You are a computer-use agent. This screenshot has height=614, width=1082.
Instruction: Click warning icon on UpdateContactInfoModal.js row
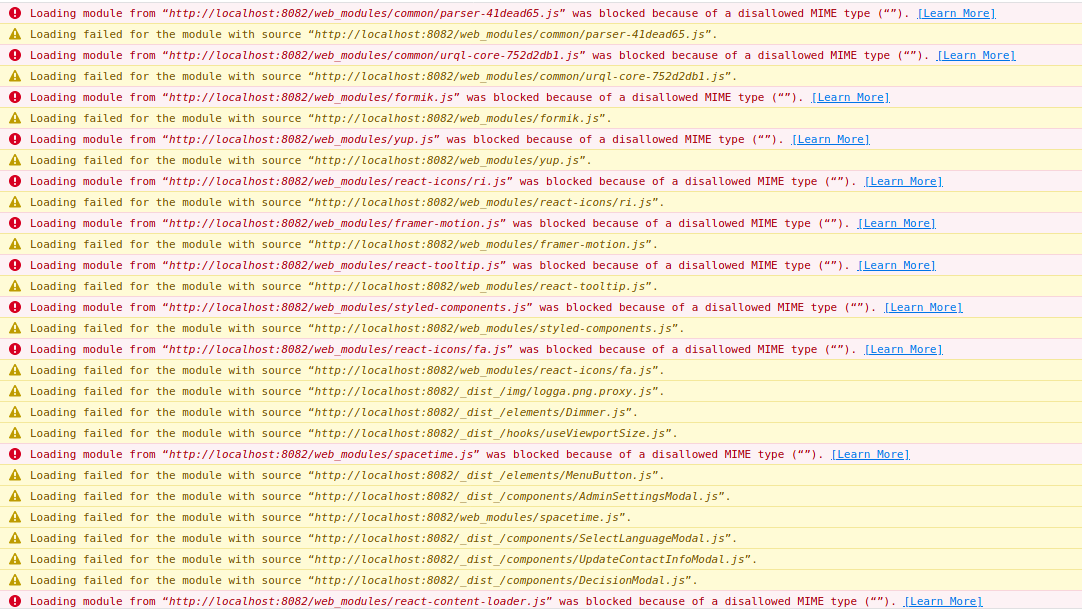point(15,559)
